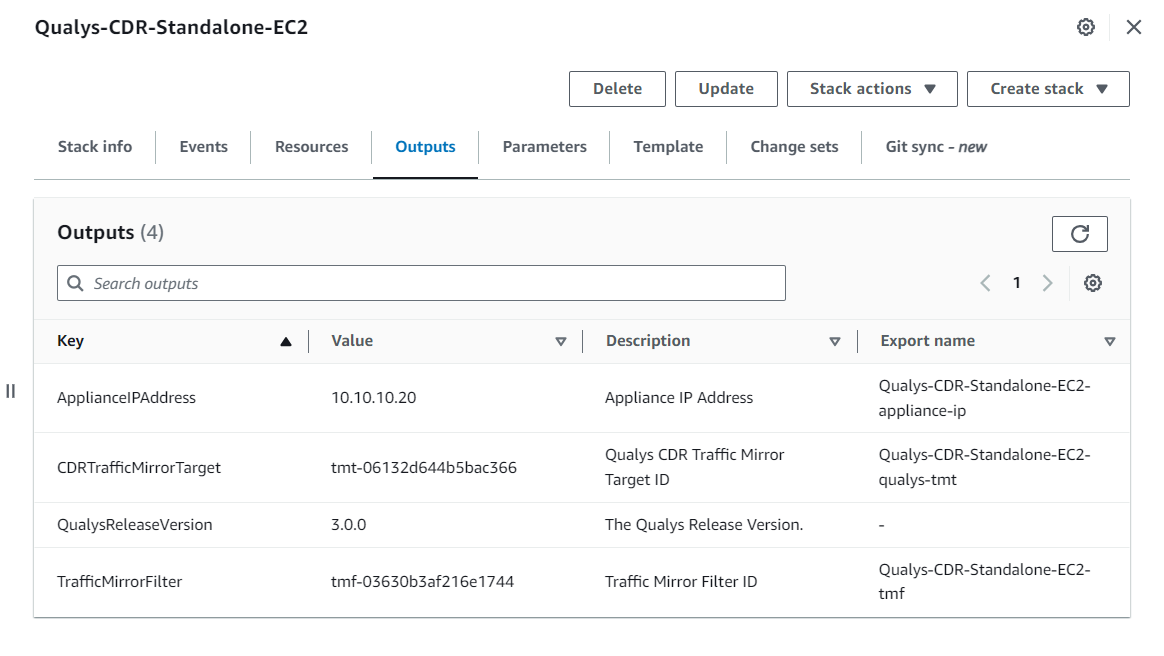Click the Qualys-CDR-Standalone-EC2 title
The height and width of the screenshot is (656, 1164).
(x=171, y=27)
